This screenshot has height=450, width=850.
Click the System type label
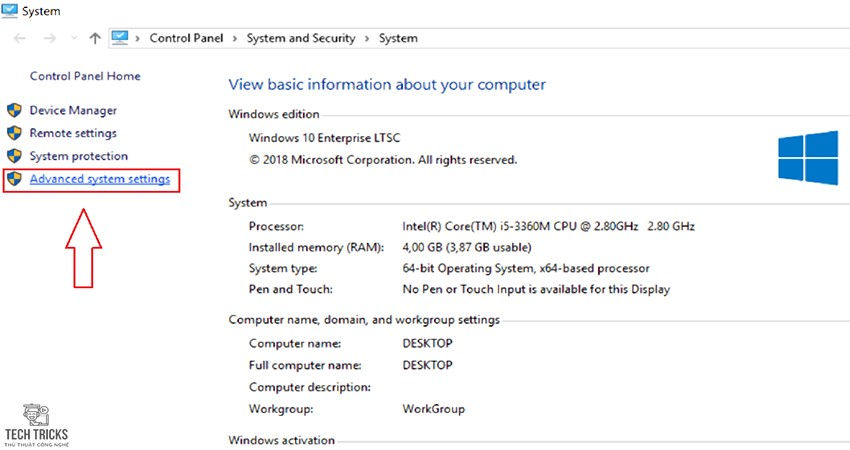tap(283, 268)
